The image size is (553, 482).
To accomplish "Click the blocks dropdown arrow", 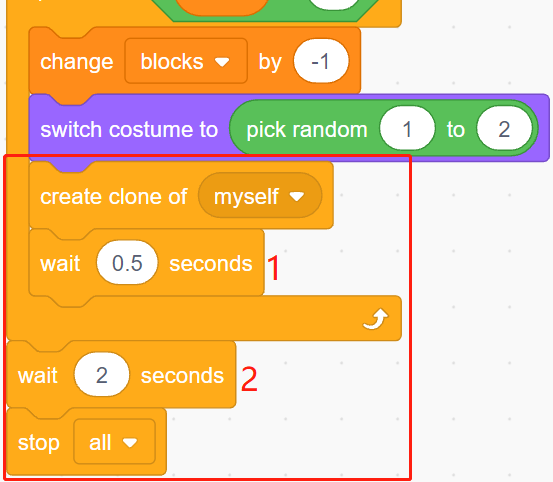I will coord(222,62).
